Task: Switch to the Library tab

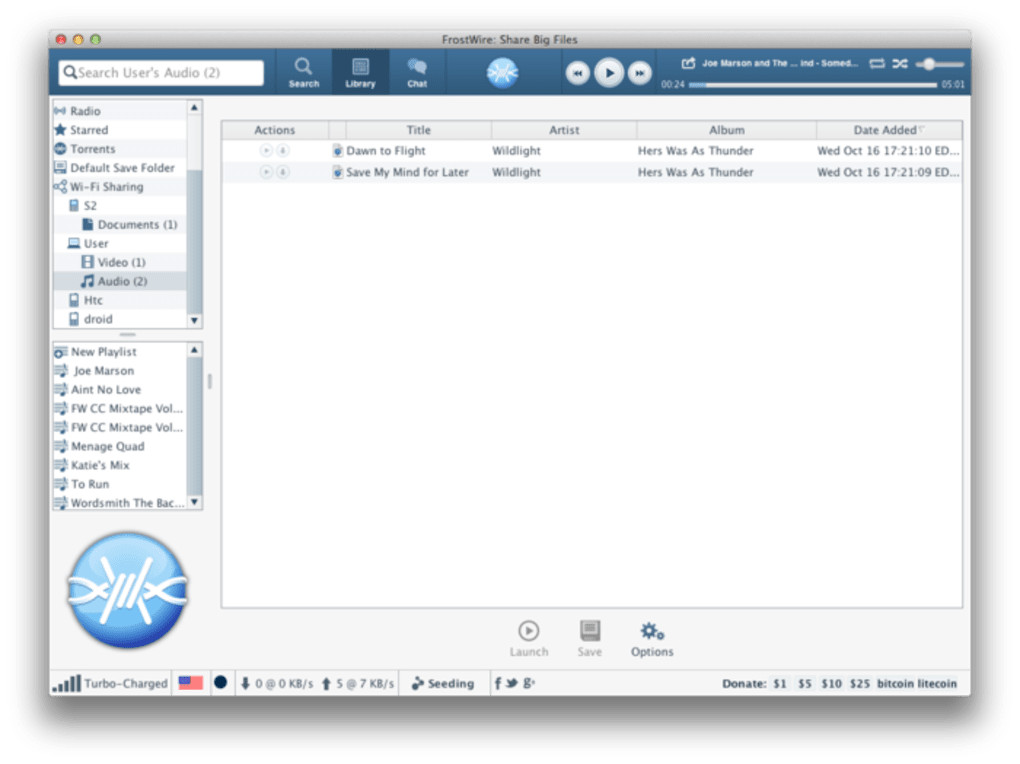Action: (x=360, y=72)
